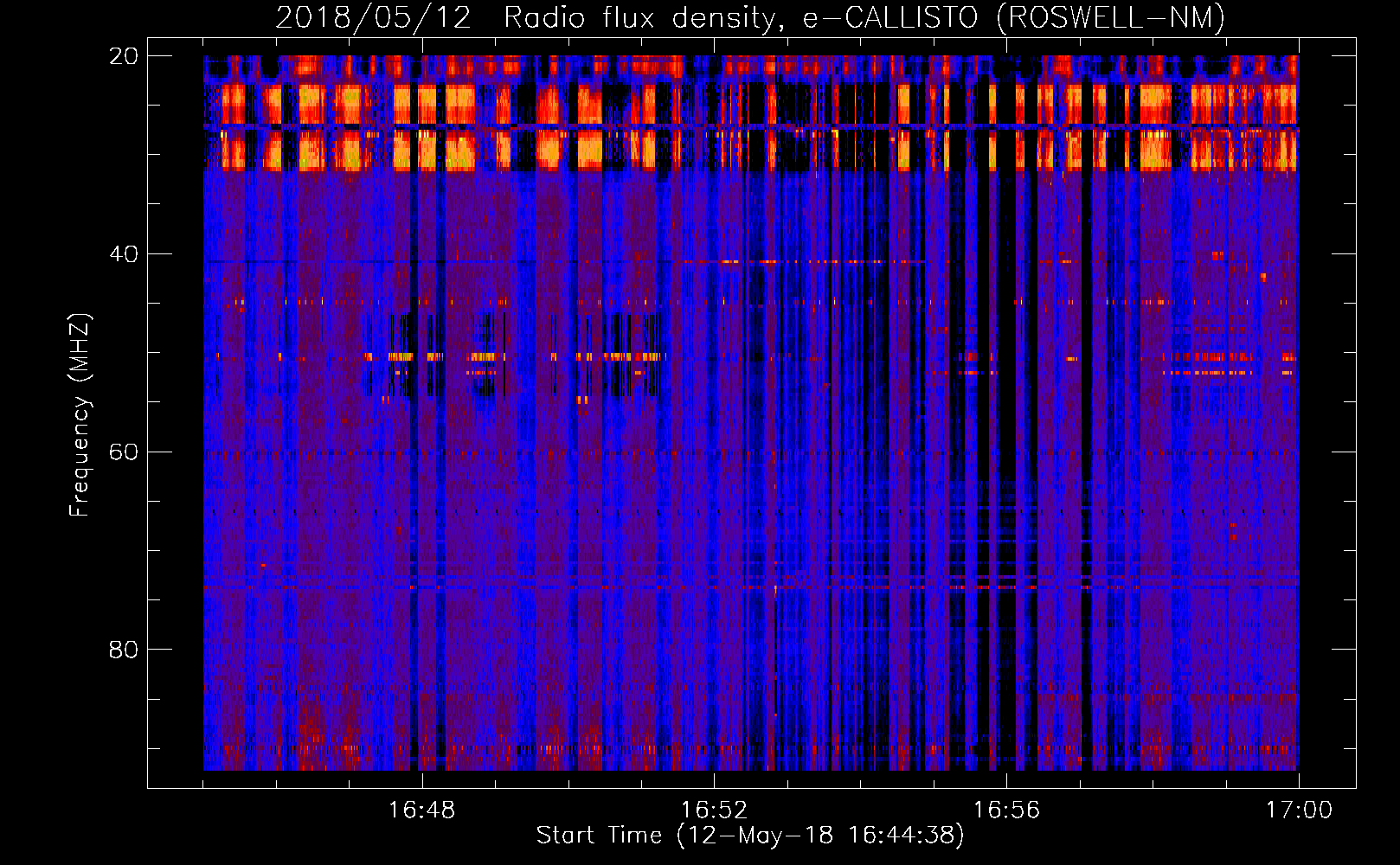Viewport: 1400px width, 865px height.
Task: Click the 60 frequency tick label
Action: pyautogui.click(x=124, y=452)
